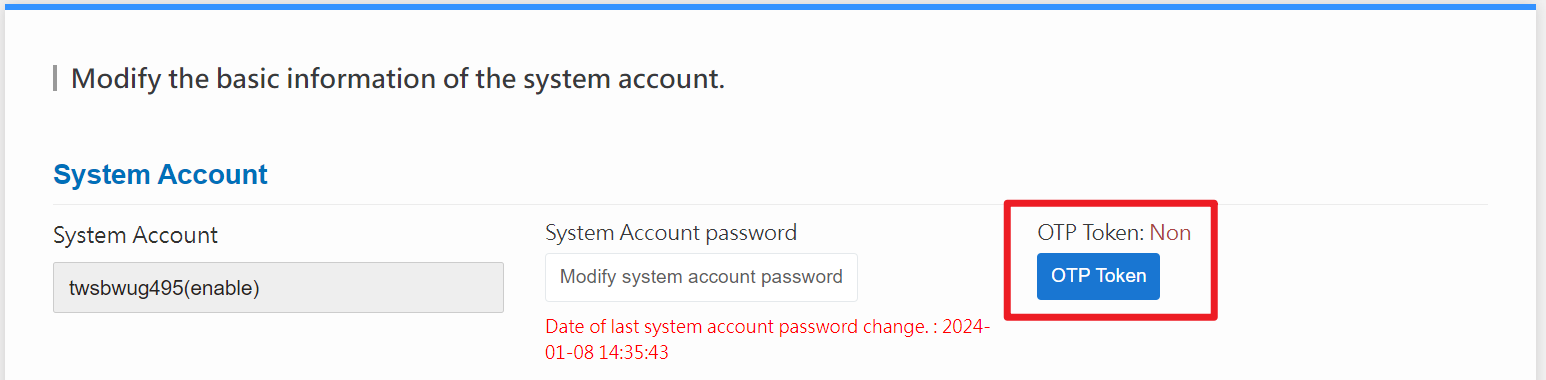This screenshot has width=1546, height=380.
Task: Click the gray vertical bar beside page title
Action: tap(55, 78)
